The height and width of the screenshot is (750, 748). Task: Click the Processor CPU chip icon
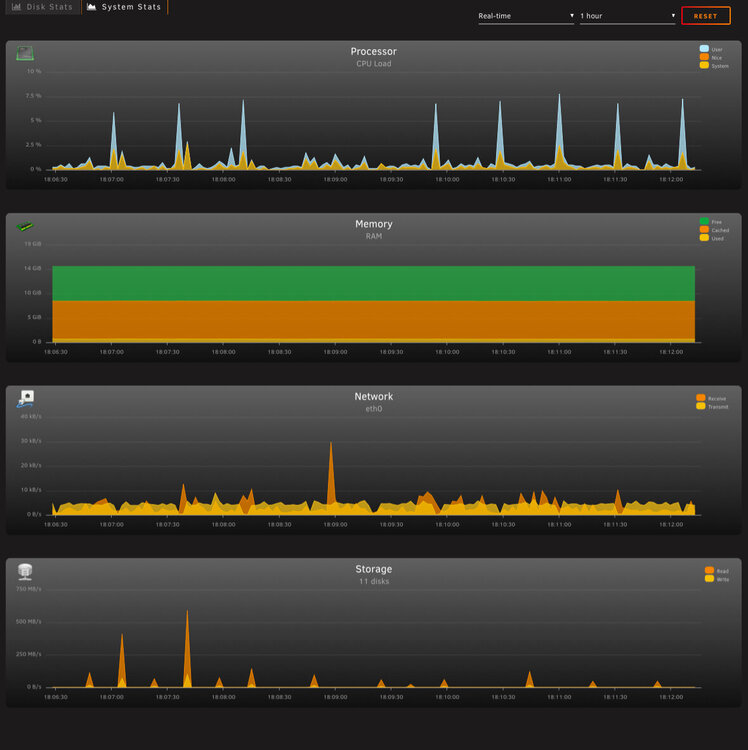(x=25, y=53)
